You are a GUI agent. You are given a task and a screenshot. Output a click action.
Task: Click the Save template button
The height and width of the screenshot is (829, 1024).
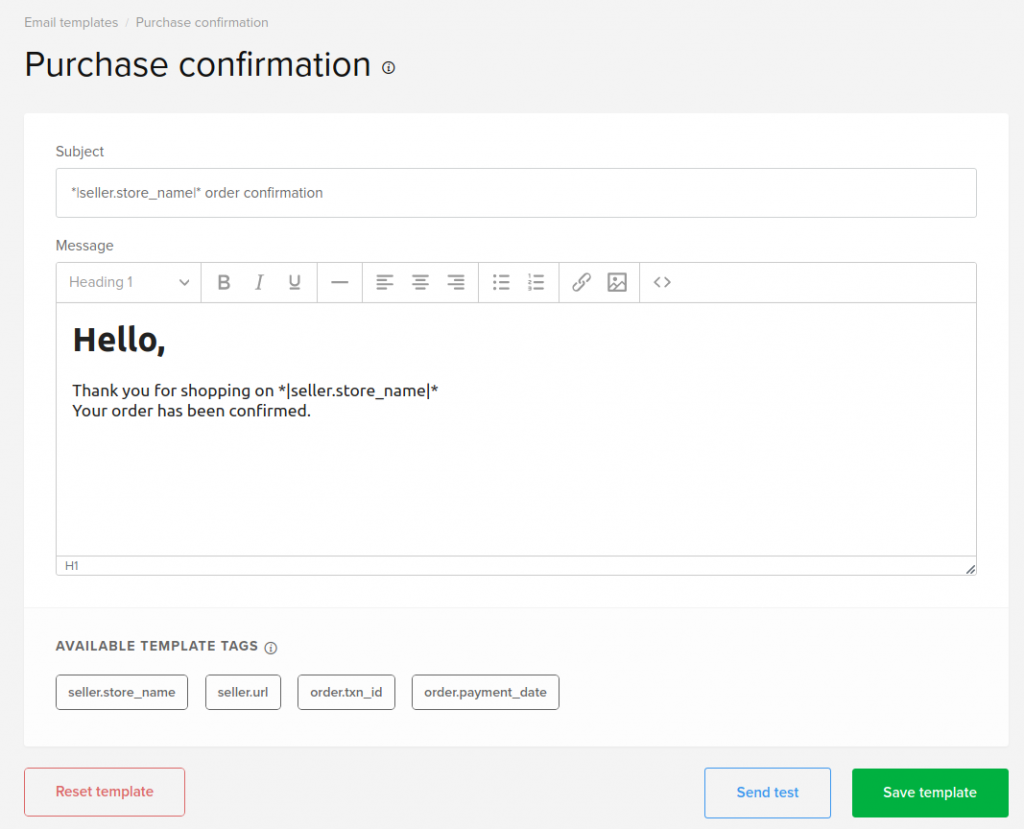point(929,793)
